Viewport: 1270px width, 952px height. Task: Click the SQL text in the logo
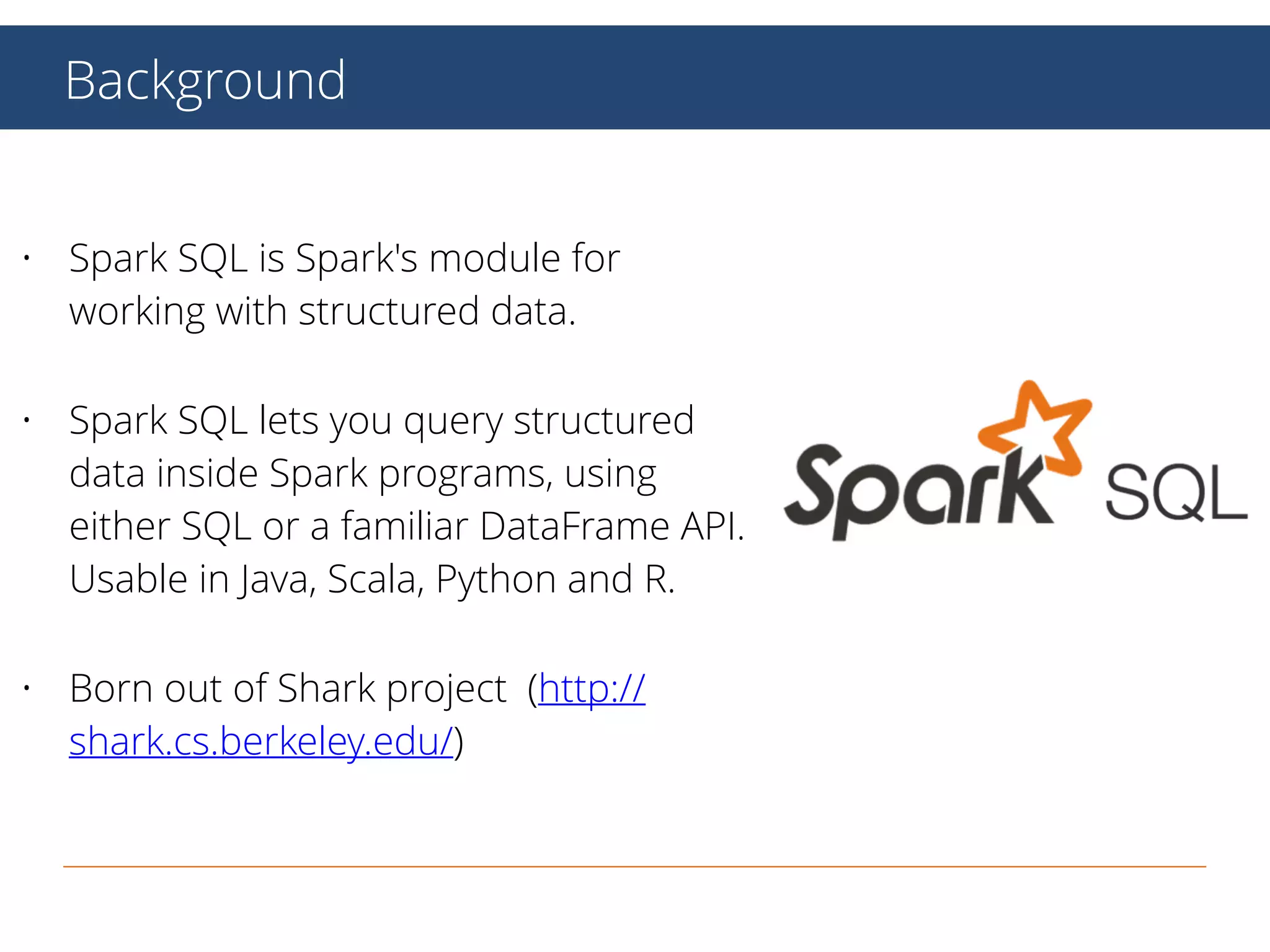coord(1176,494)
